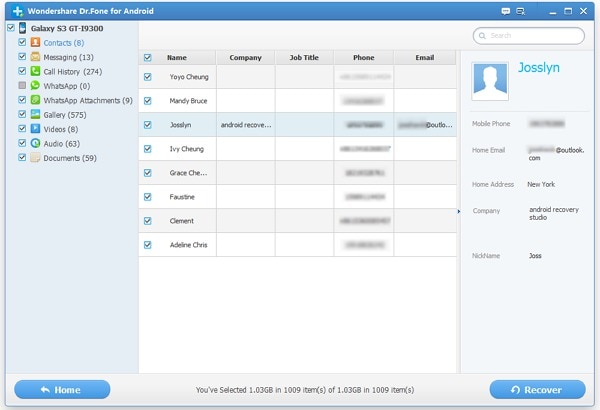Click the Audio music icon
This screenshot has width=600, height=410.
pyautogui.click(x=35, y=143)
